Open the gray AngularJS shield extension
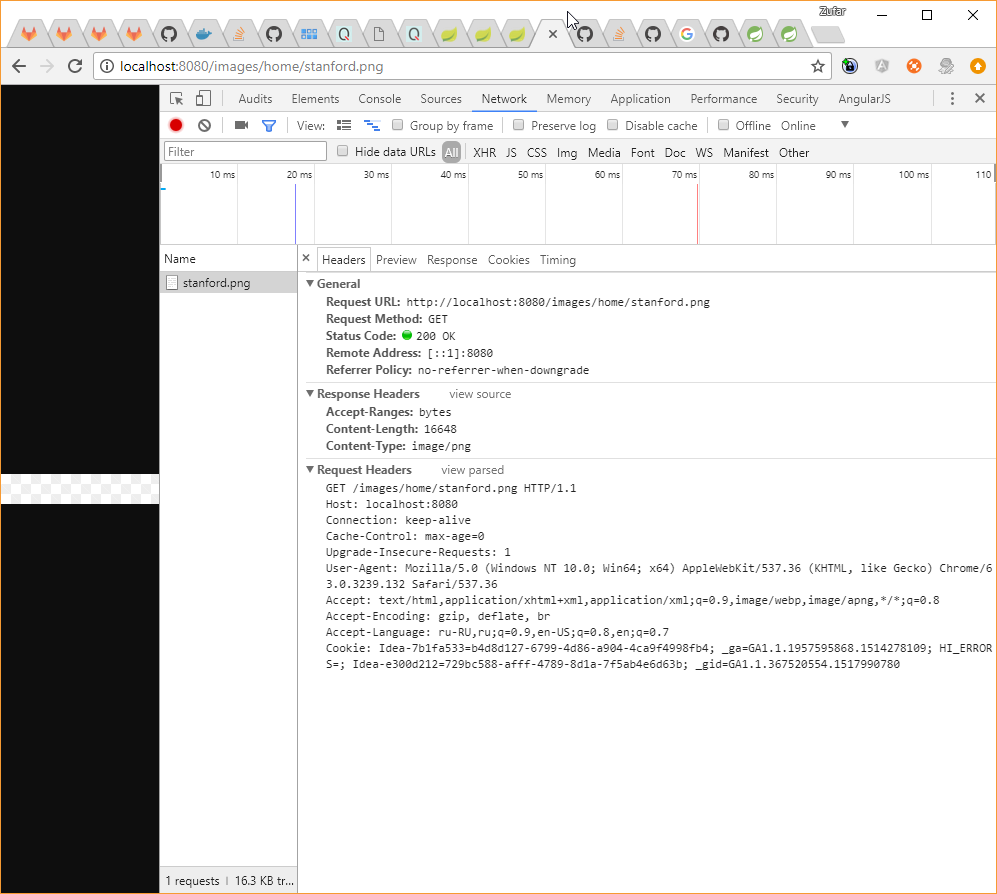This screenshot has width=997, height=894. tap(881, 66)
